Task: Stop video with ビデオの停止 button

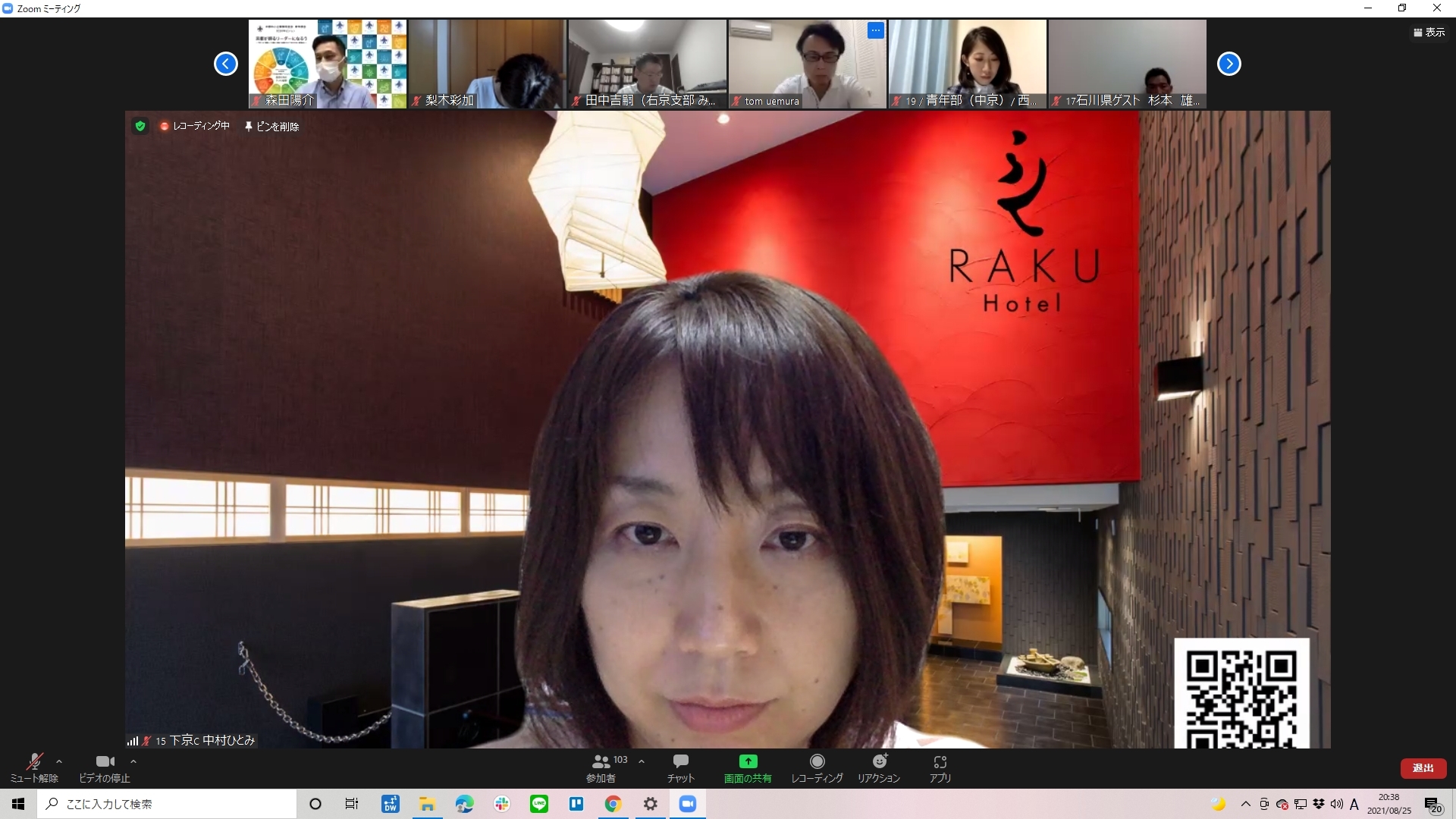Action: 105,768
